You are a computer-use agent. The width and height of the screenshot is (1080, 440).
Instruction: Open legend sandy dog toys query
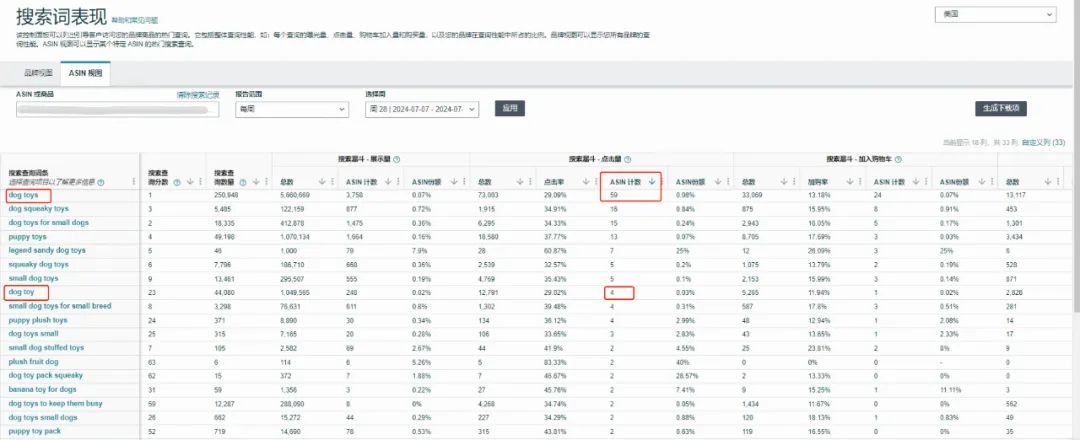47,251
